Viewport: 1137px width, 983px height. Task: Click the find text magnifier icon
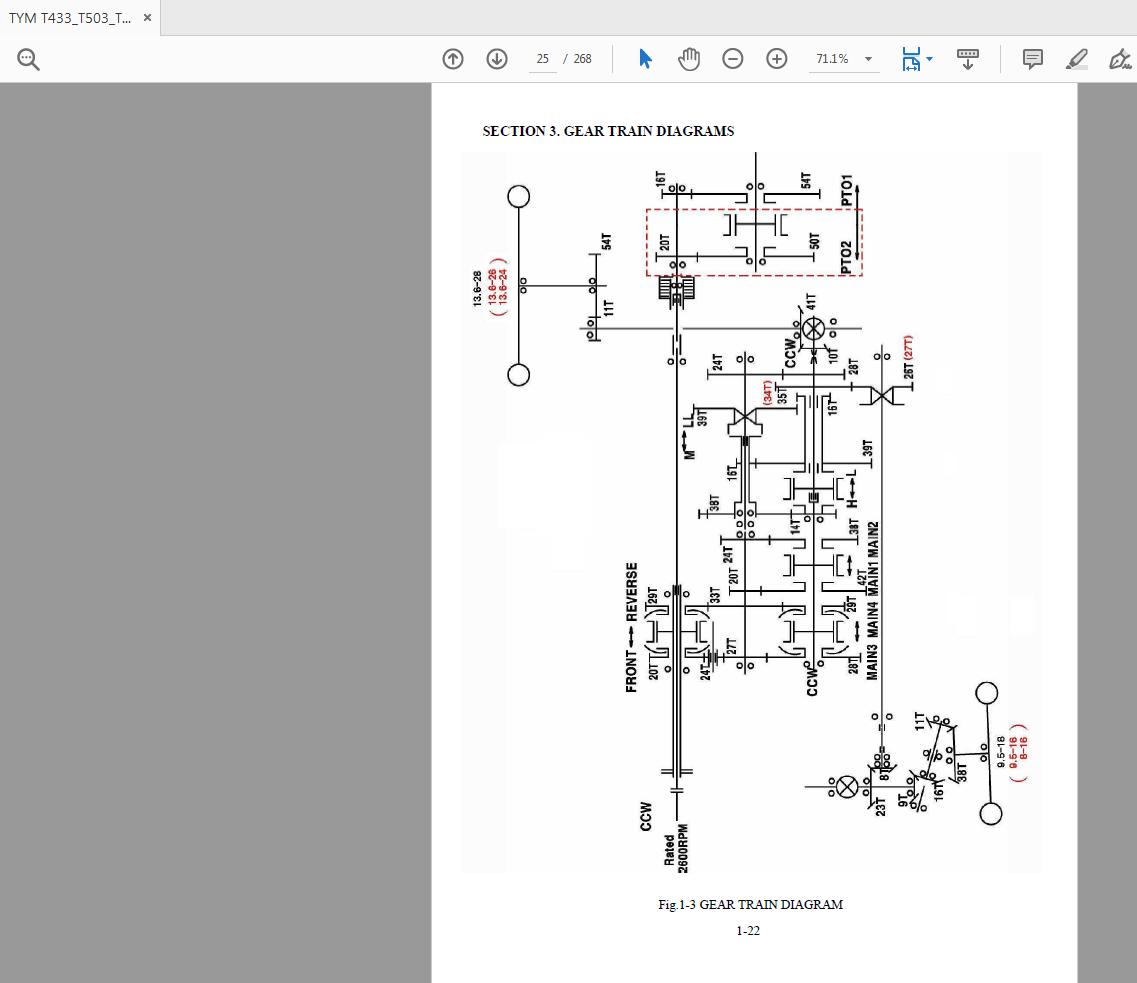point(29,60)
